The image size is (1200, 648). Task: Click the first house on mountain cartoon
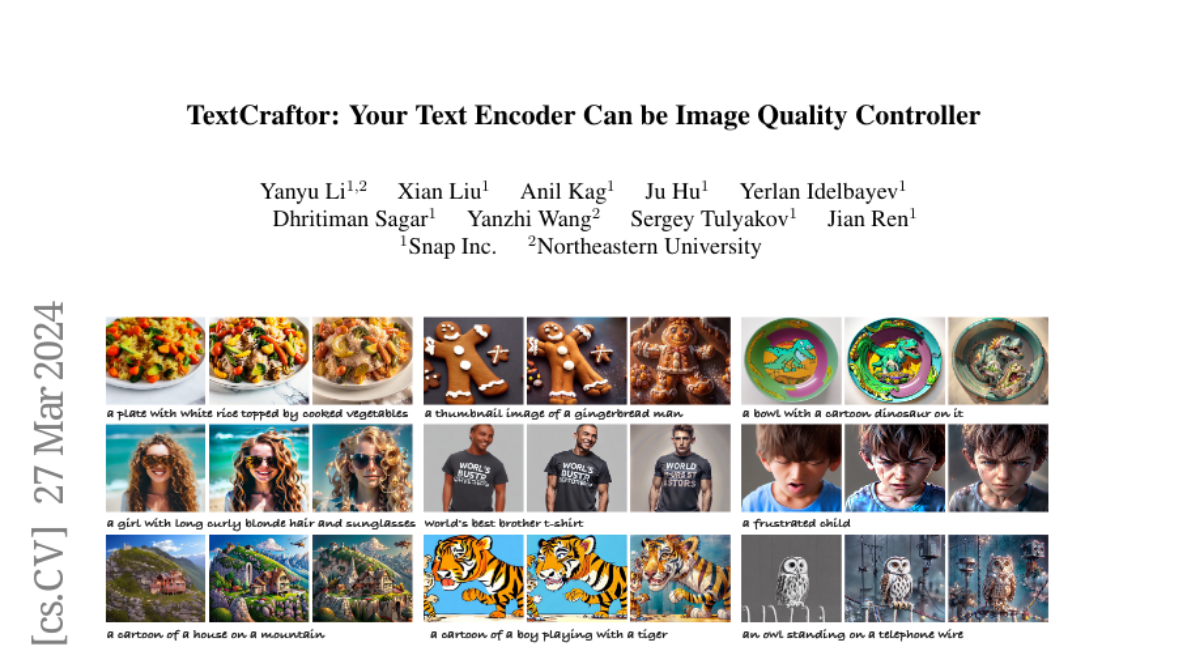tap(155, 578)
